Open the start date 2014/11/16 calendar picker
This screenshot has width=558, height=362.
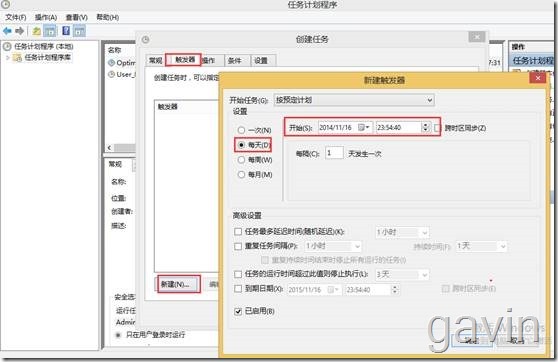[x=364, y=127]
